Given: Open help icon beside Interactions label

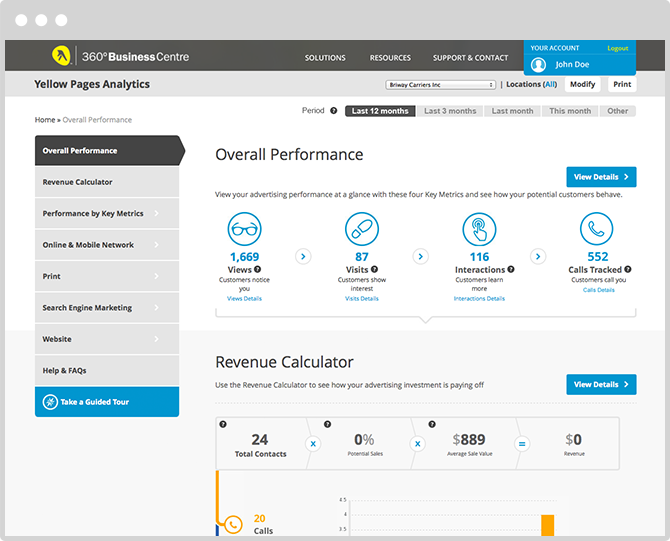Looking at the screenshot, I should pyautogui.click(x=511, y=269).
